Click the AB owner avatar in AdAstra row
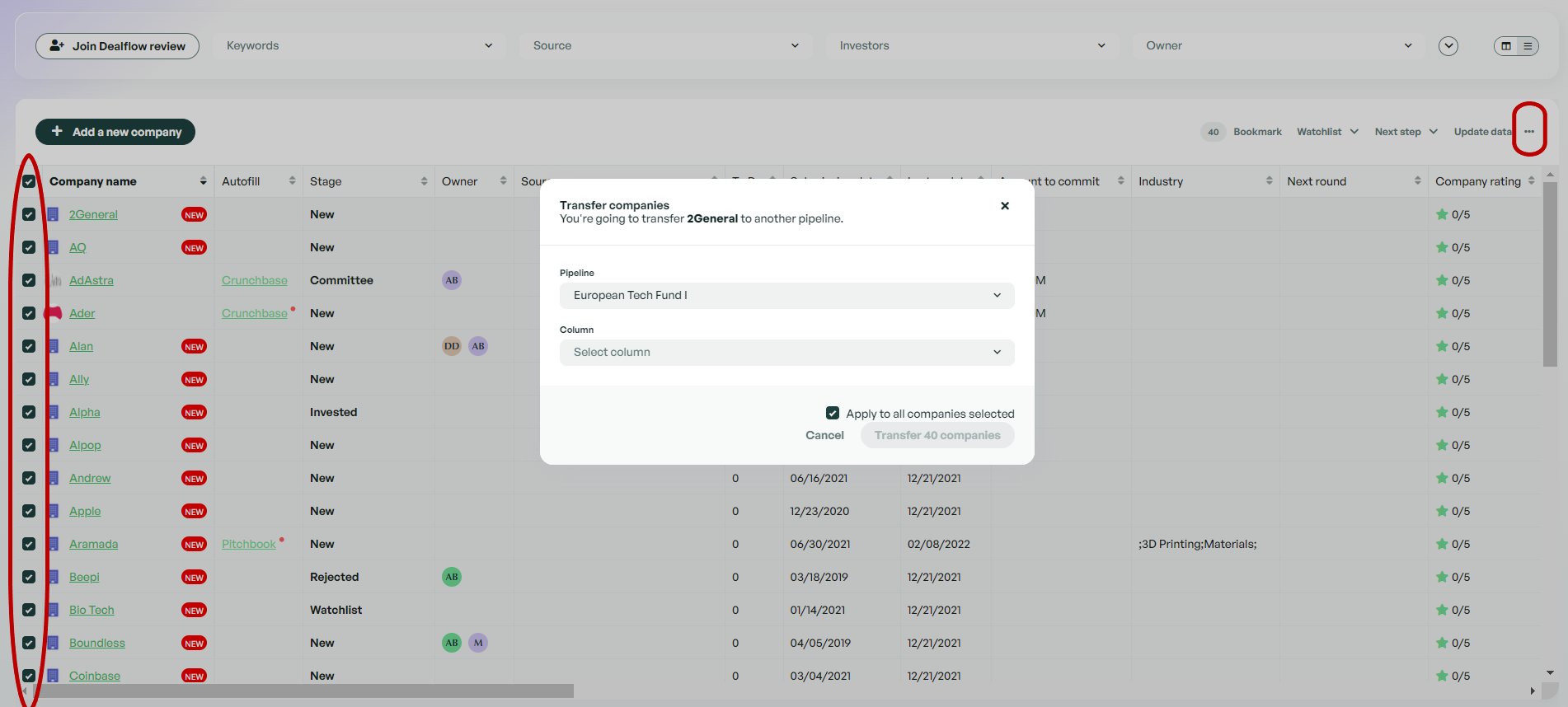The width and height of the screenshot is (1568, 707). pos(452,280)
